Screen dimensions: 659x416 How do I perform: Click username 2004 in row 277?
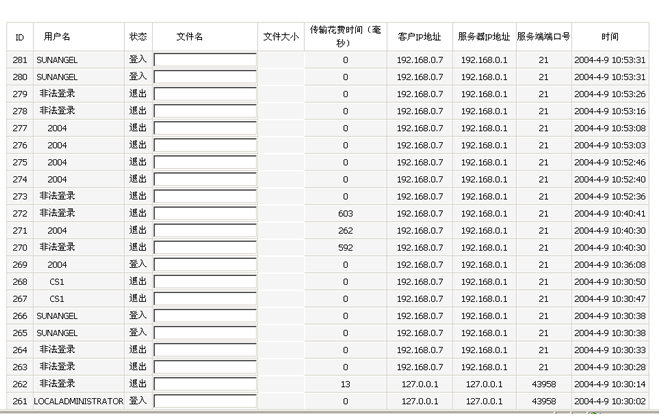point(57,128)
